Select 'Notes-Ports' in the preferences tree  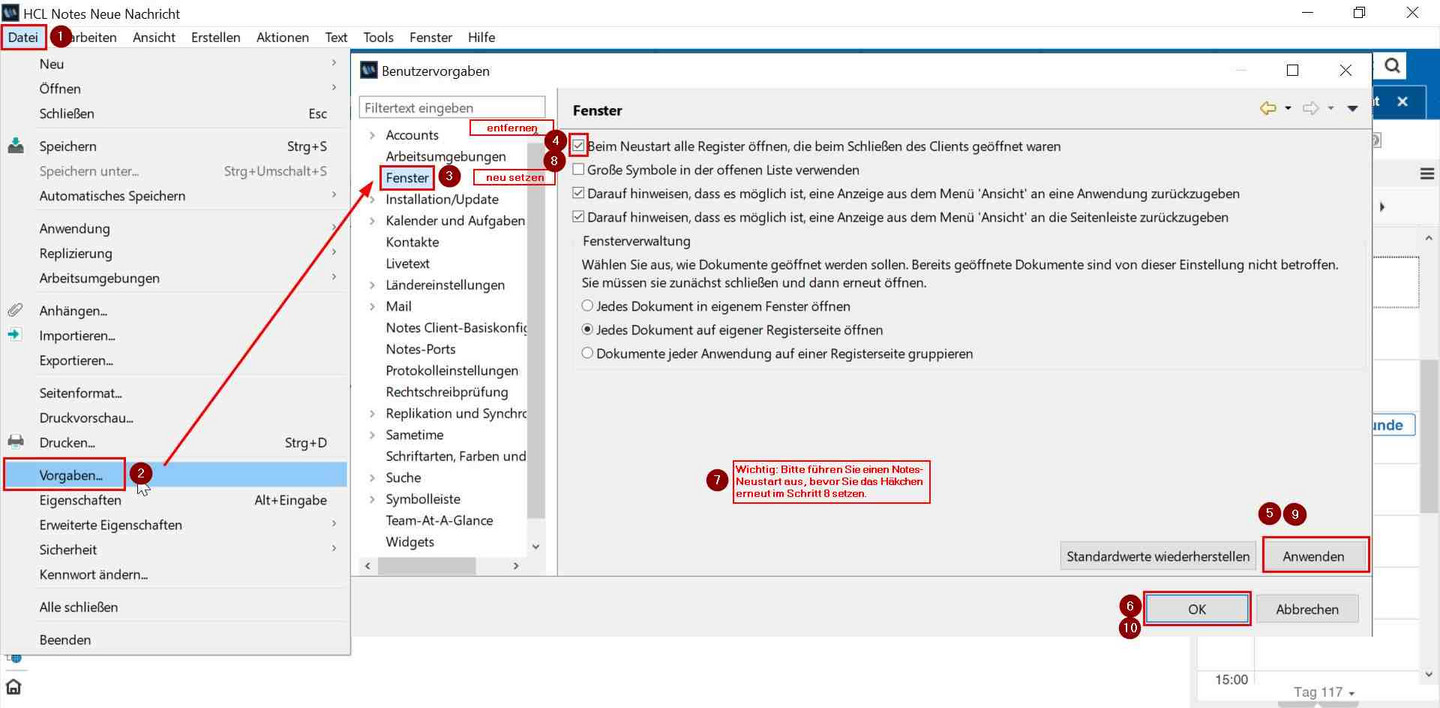421,349
